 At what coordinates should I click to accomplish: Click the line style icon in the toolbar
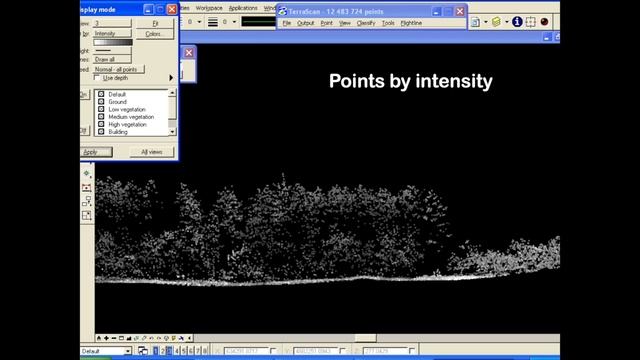pos(213,22)
